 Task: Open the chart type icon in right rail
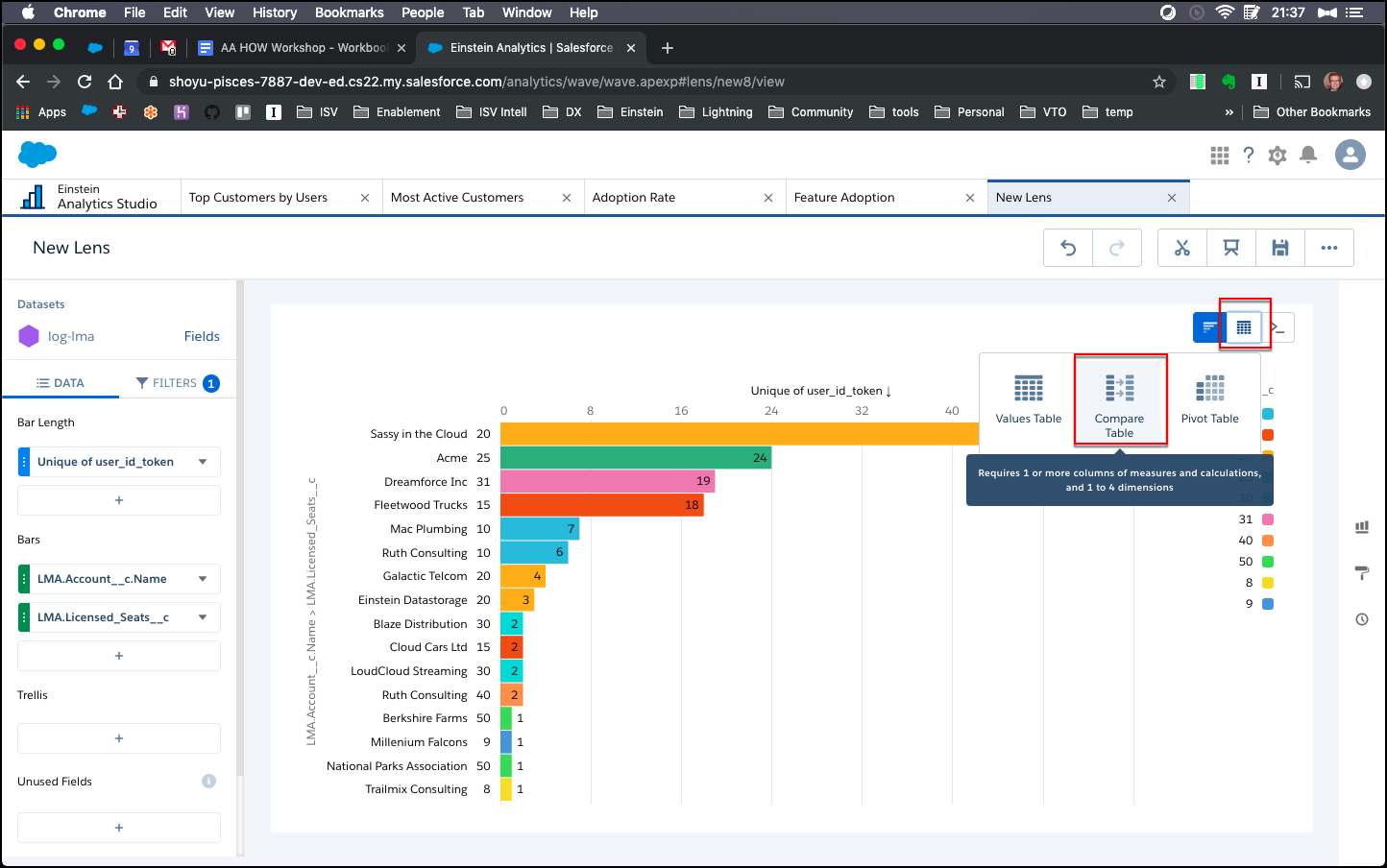(1362, 527)
